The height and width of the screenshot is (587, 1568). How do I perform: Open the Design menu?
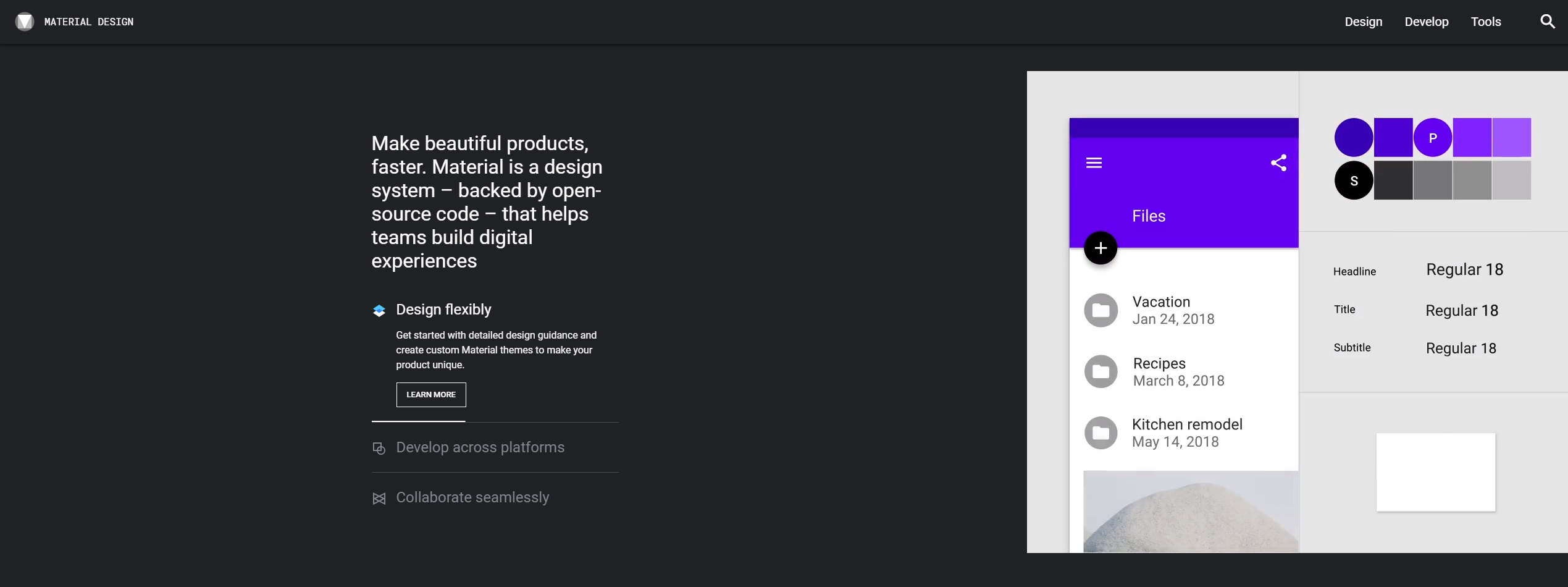(1364, 22)
